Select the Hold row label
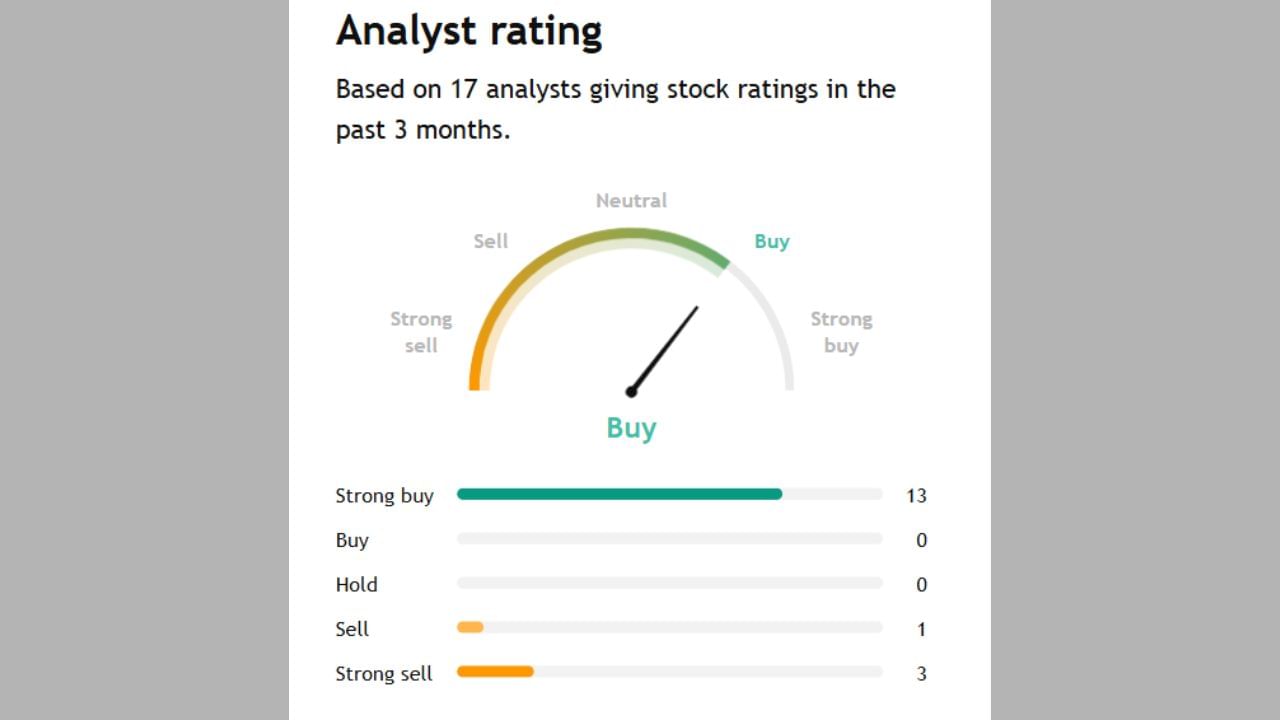This screenshot has height=720, width=1280. (356, 584)
